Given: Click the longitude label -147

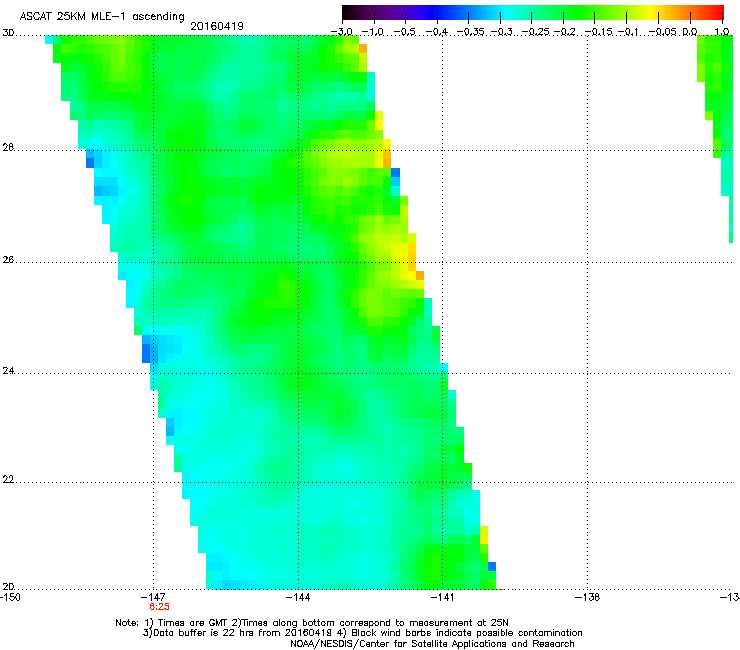Looking at the screenshot, I should click(x=153, y=597).
